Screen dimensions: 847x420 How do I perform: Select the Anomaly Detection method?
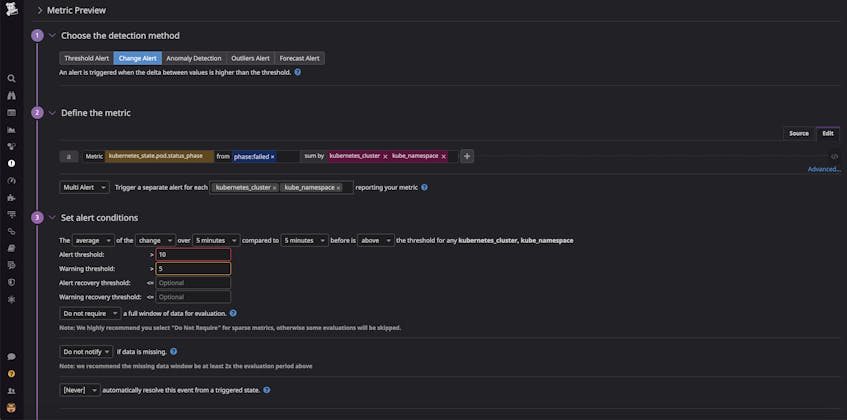[194, 58]
